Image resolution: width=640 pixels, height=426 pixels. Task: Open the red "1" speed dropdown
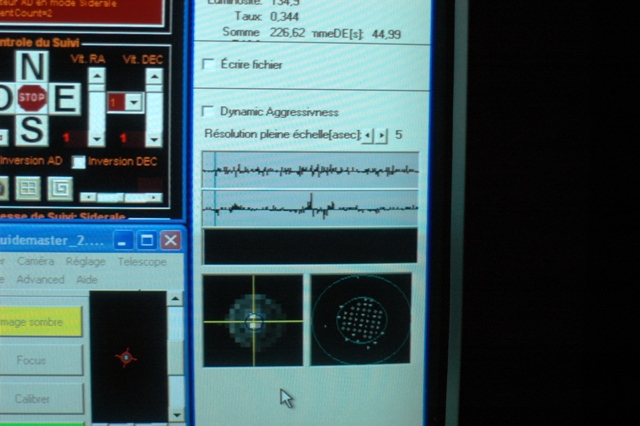(x=134, y=102)
